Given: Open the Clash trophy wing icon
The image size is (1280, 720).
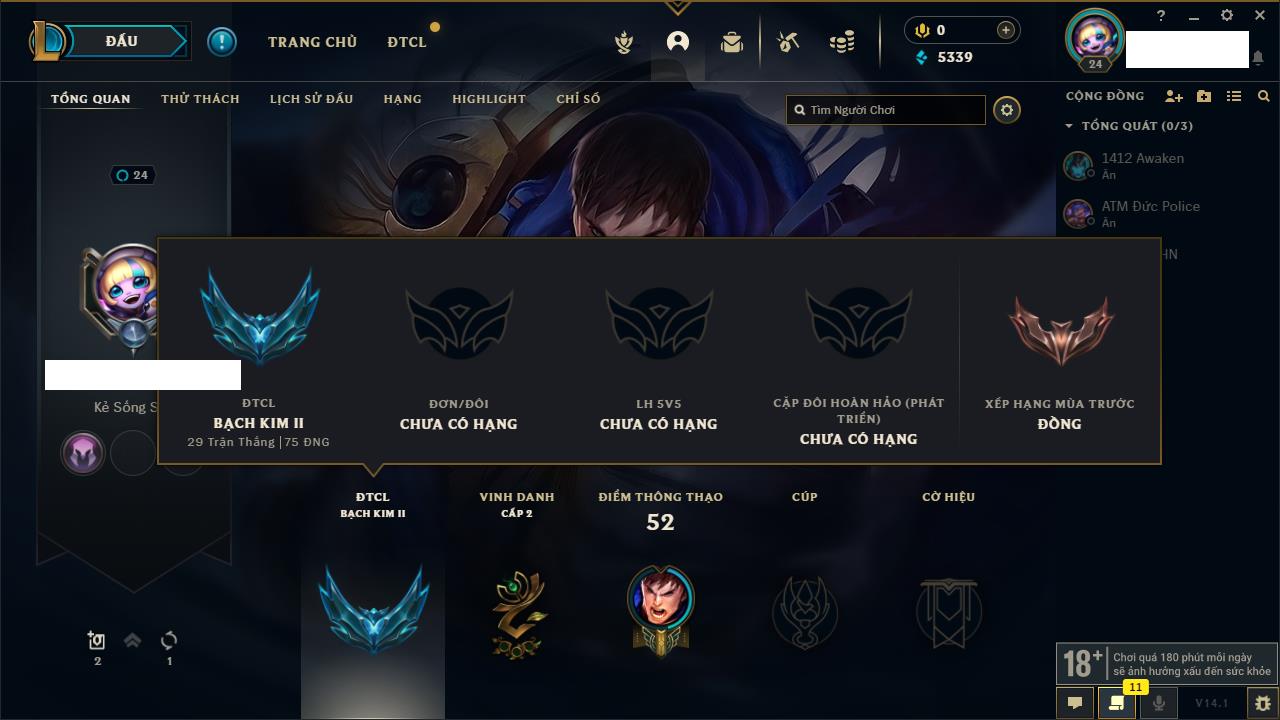Looking at the screenshot, I should pyautogui.click(x=624, y=42).
